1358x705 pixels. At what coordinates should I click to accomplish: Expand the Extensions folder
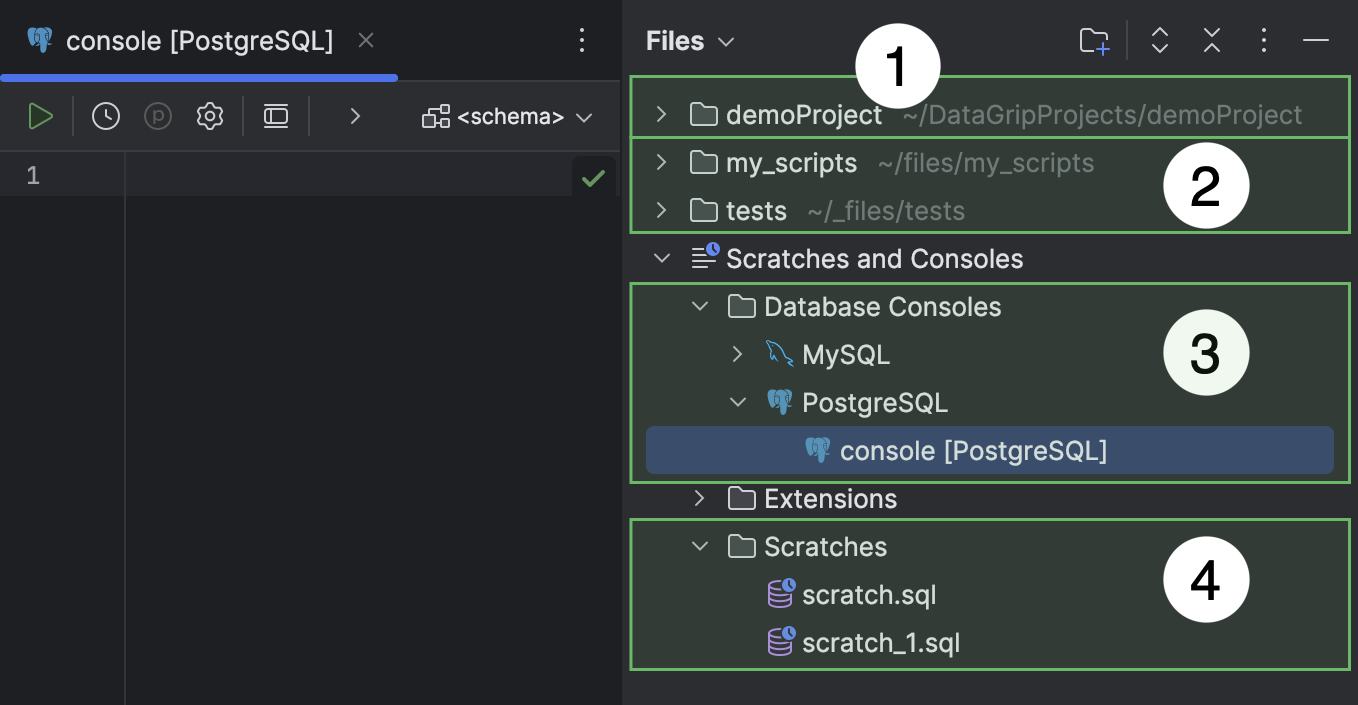[699, 498]
